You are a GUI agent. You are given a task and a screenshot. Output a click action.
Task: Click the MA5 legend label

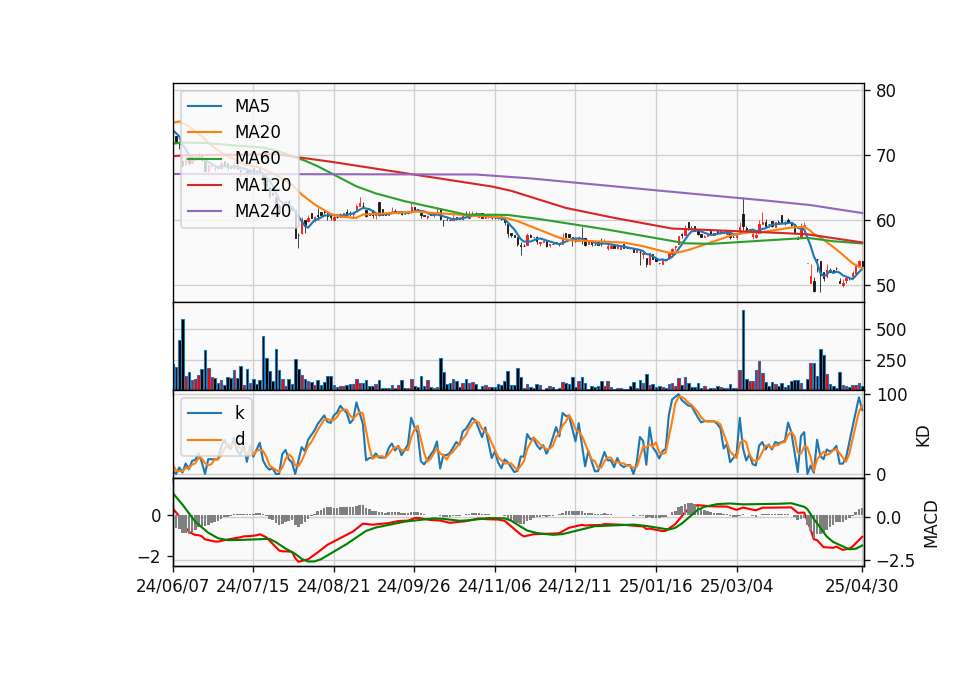point(252,106)
